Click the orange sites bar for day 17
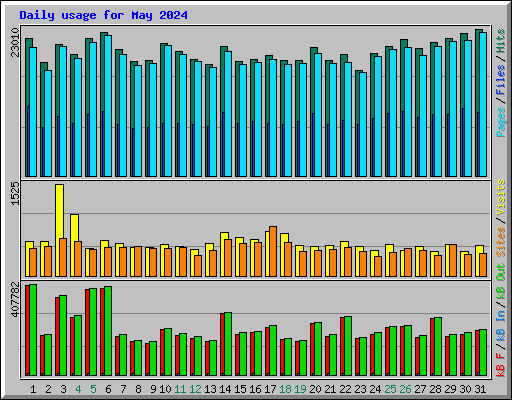The image size is (512, 400). (273, 251)
